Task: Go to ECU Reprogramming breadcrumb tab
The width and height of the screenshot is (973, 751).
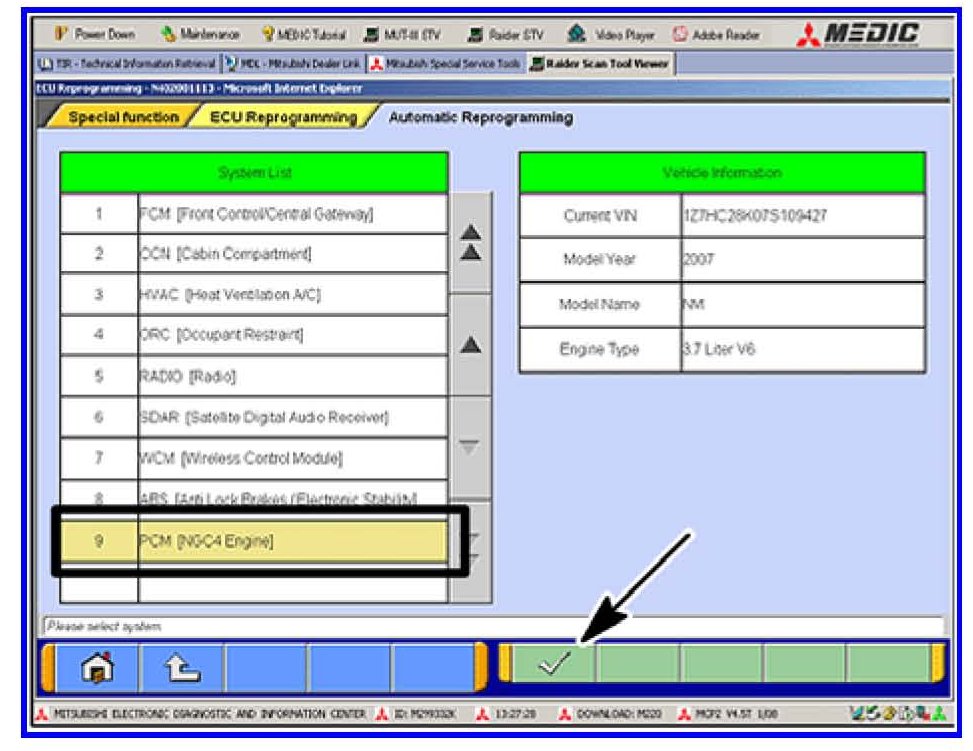Action: point(283,118)
